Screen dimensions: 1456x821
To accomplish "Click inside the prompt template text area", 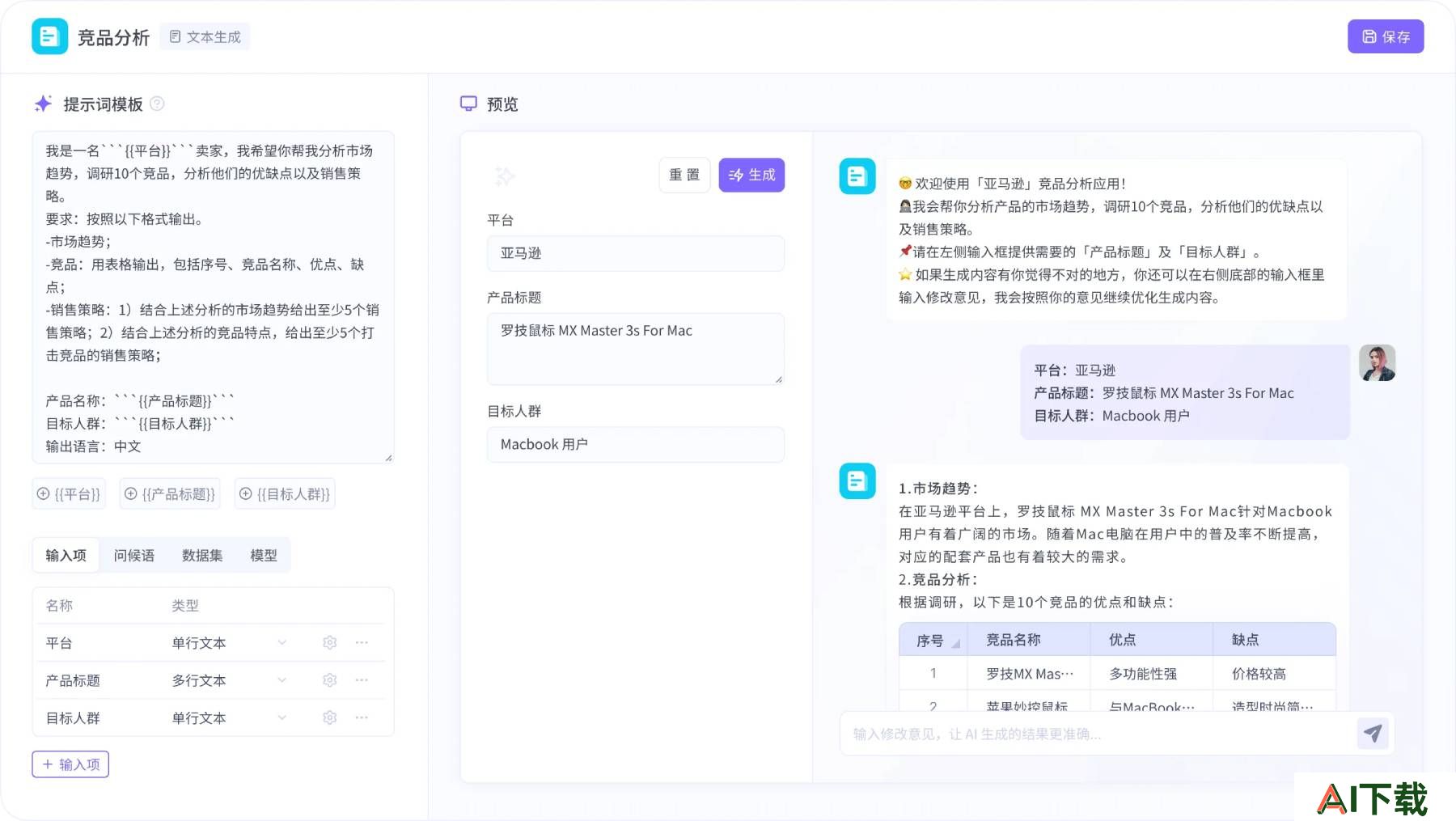I will [214, 298].
